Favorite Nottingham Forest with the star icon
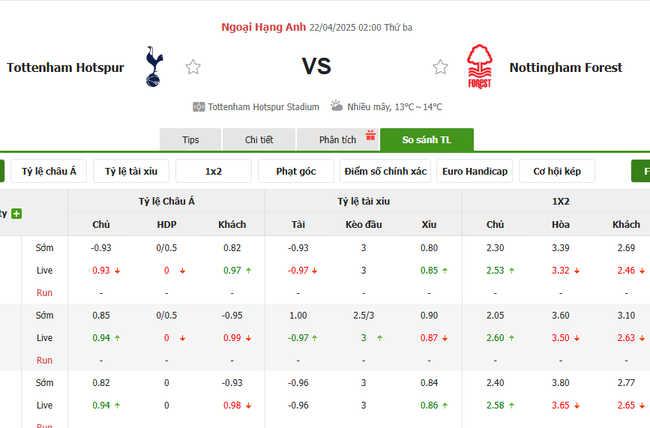Screen dimensions: 650x428 tap(440, 67)
